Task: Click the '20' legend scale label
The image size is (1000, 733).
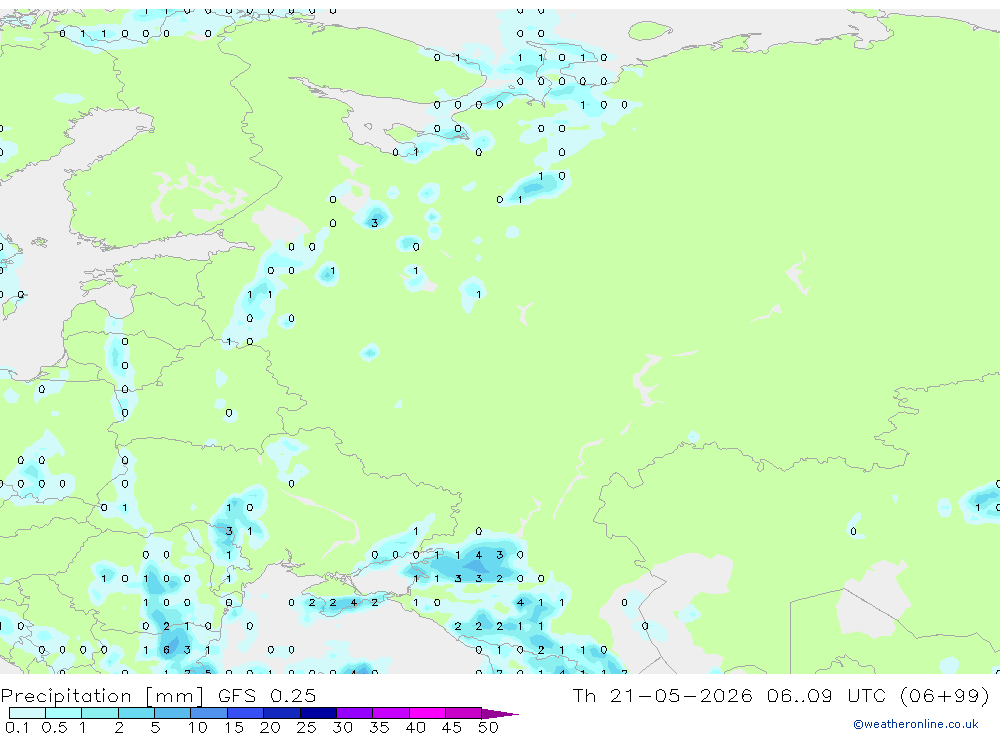Action: click(x=270, y=727)
